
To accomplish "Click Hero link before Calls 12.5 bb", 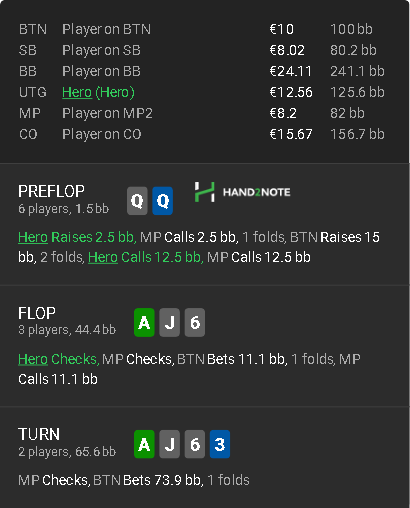I will click(x=103, y=257).
